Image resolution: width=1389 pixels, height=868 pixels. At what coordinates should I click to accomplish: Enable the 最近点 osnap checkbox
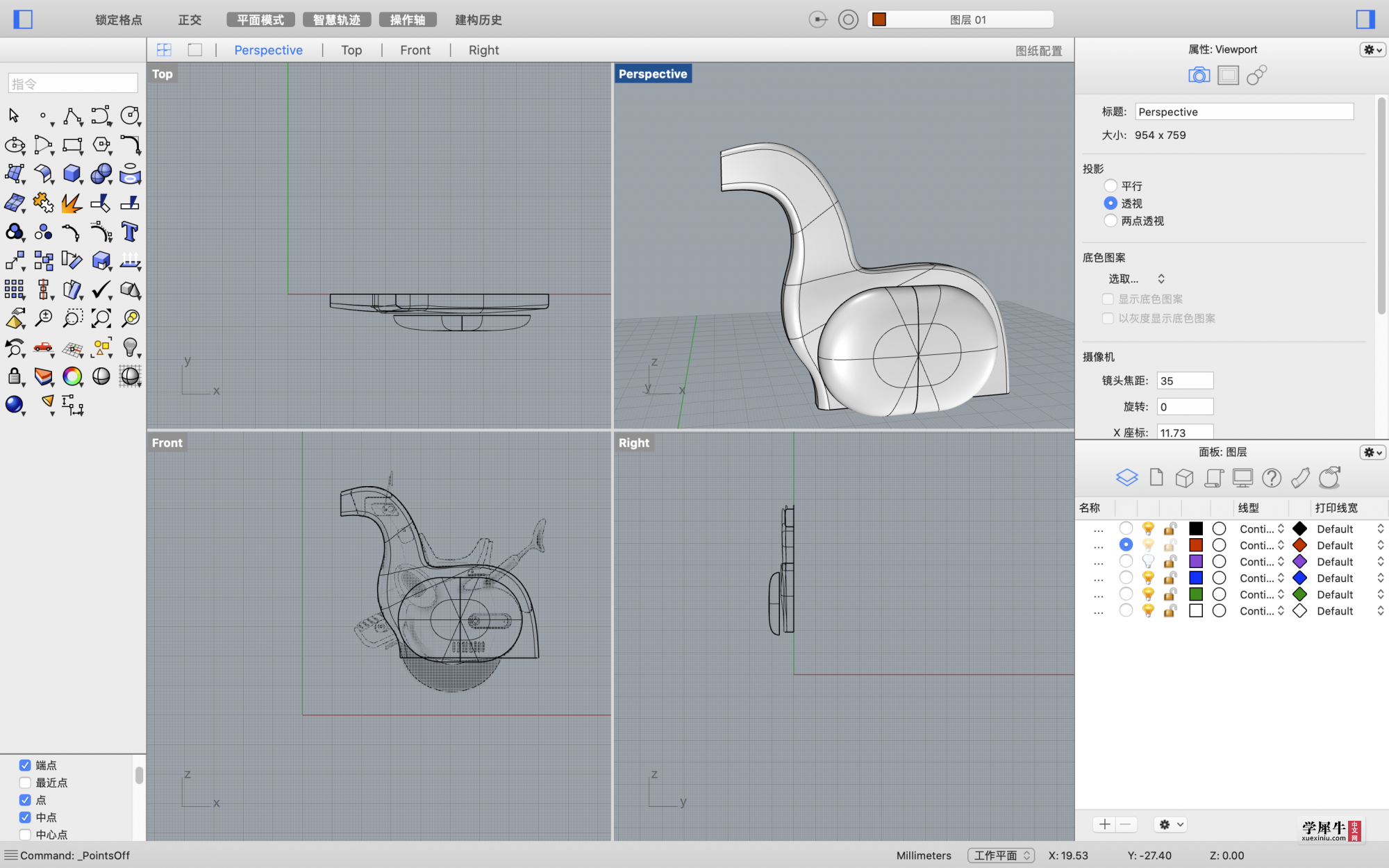coord(25,783)
